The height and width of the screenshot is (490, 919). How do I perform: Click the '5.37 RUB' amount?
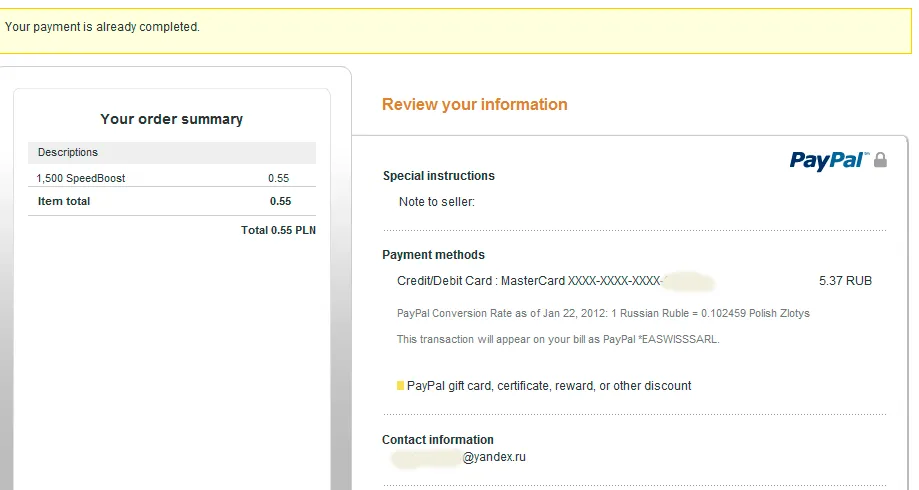pos(845,281)
